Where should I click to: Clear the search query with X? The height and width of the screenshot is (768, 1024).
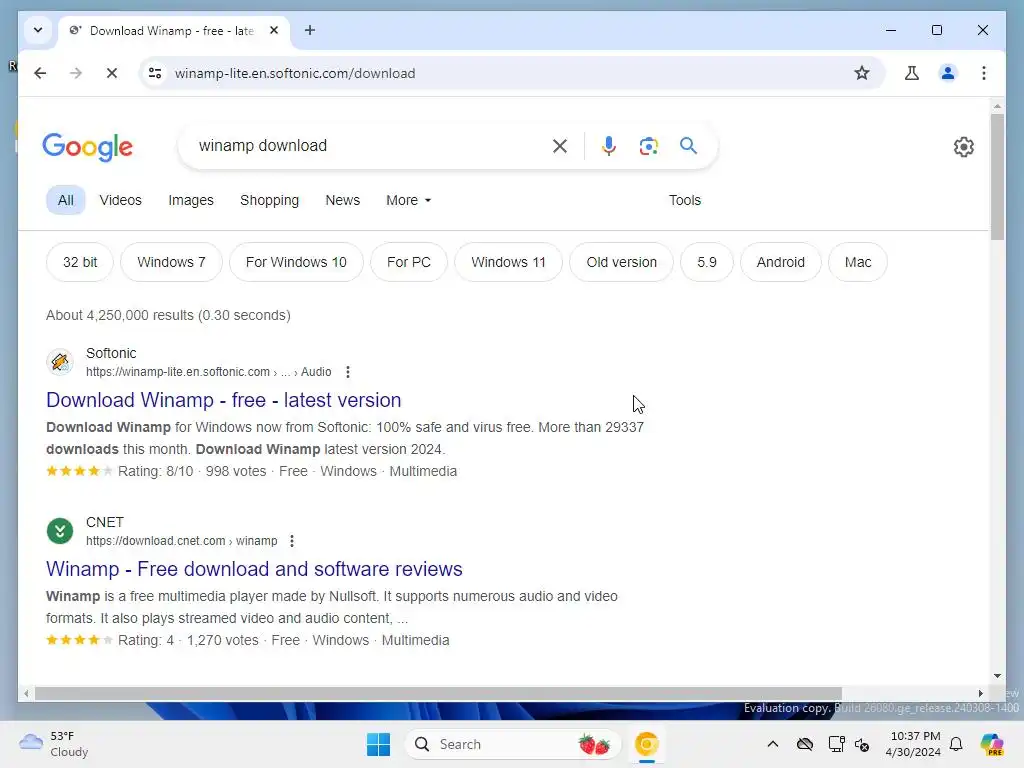pyautogui.click(x=560, y=146)
